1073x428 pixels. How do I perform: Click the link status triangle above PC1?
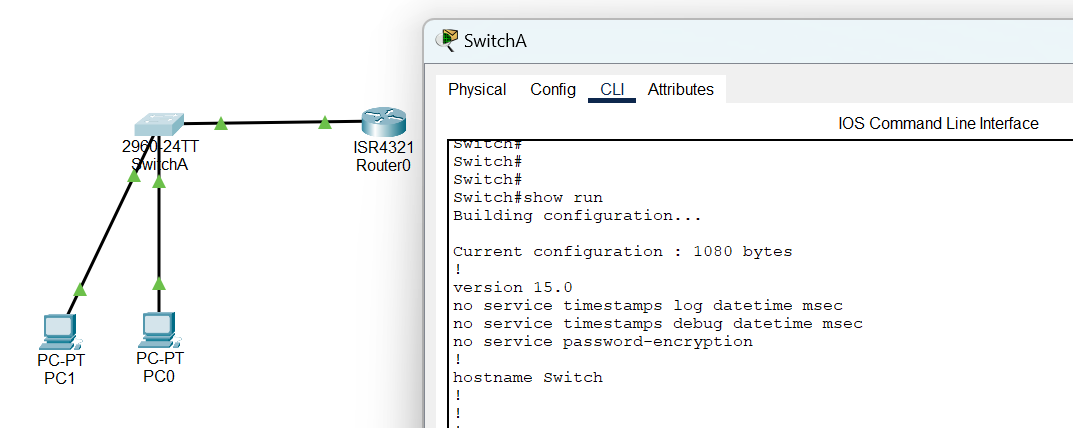click(x=80, y=289)
